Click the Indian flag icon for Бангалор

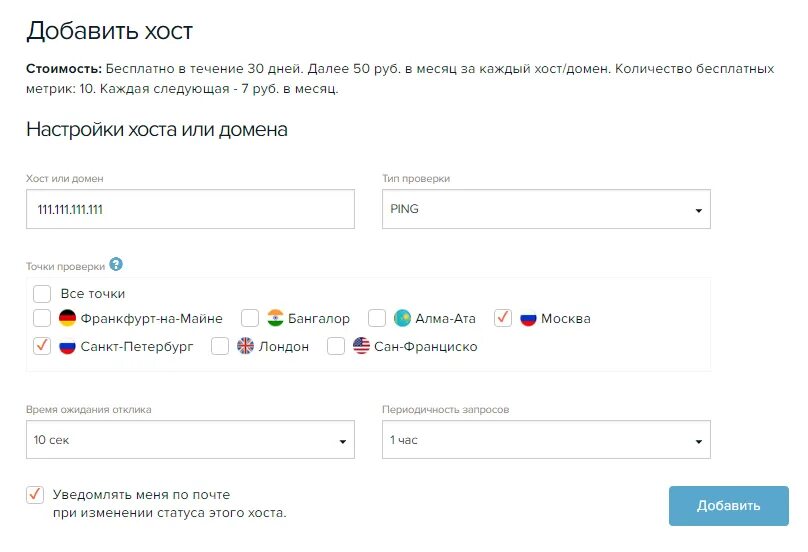(276, 318)
